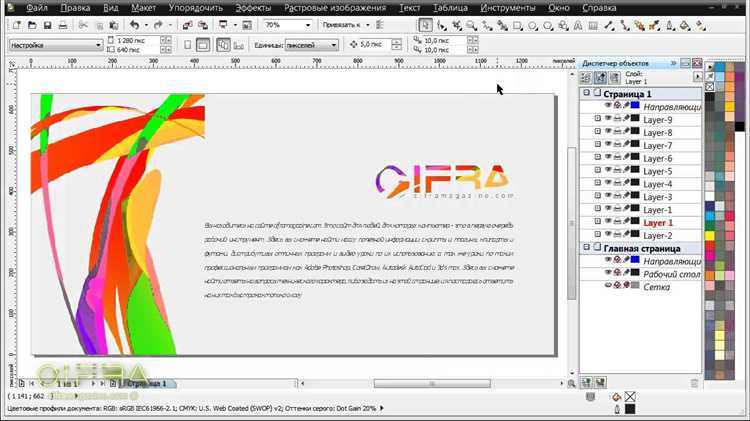Toggle the editable pencil for Layer-3
This screenshot has width=750, height=421.
626,196
